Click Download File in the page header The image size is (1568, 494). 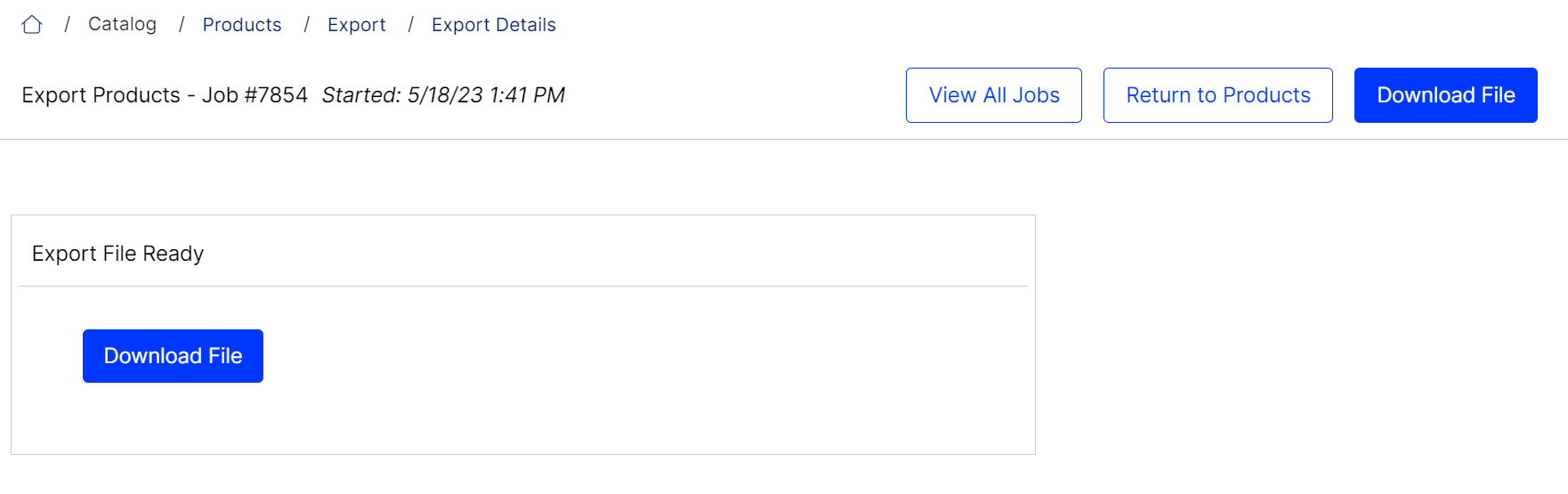[x=1446, y=95]
